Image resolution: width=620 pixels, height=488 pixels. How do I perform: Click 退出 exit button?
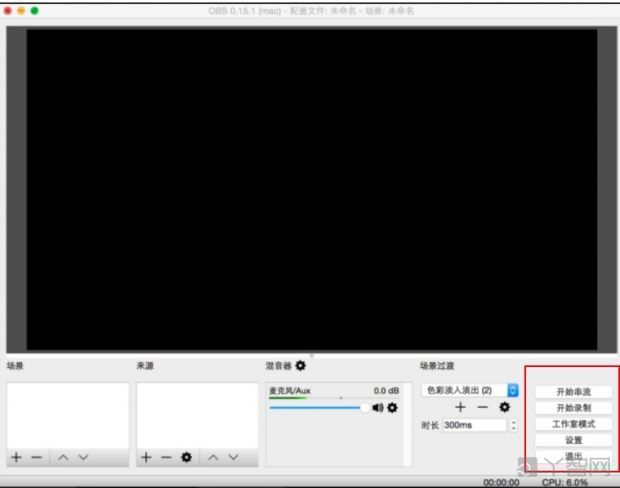(573, 456)
